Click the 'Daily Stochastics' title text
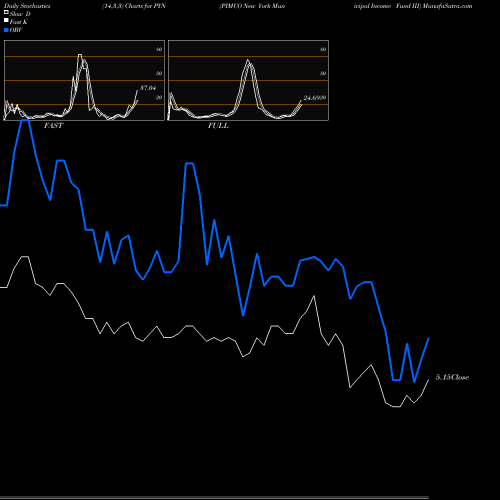The width and height of the screenshot is (500, 500). pyautogui.click(x=27, y=6)
